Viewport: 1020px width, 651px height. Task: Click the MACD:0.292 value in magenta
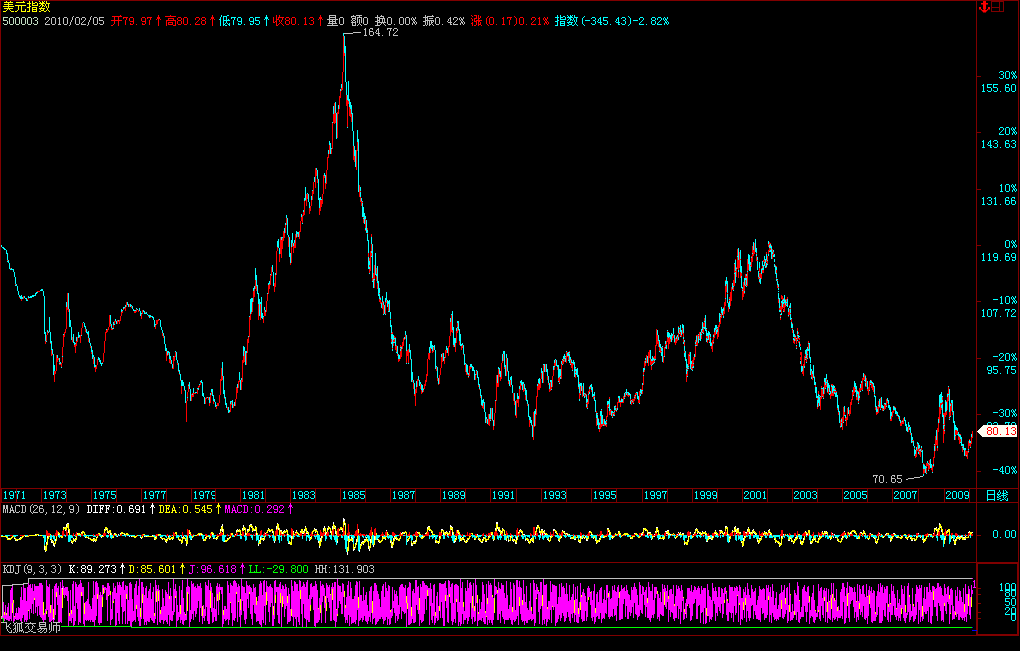tap(255, 509)
